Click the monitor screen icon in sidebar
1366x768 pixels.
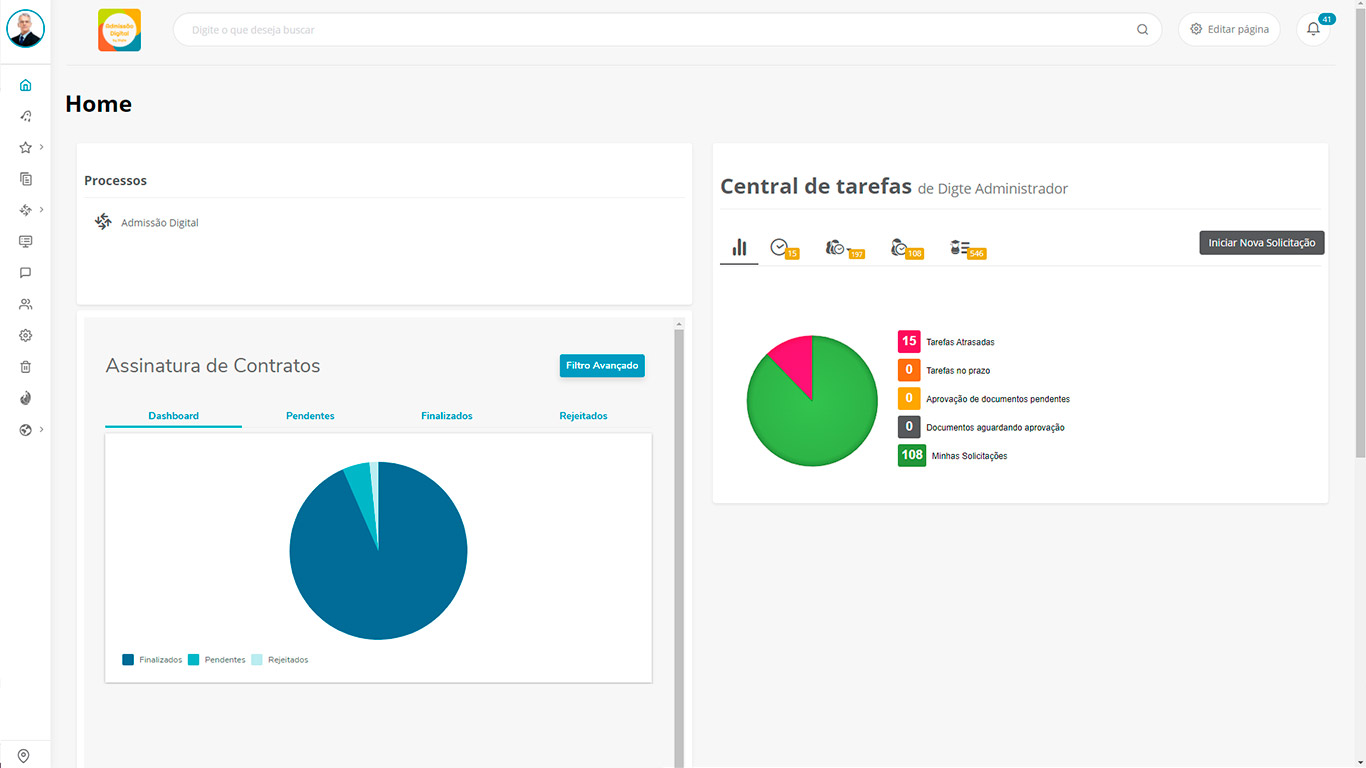26,242
